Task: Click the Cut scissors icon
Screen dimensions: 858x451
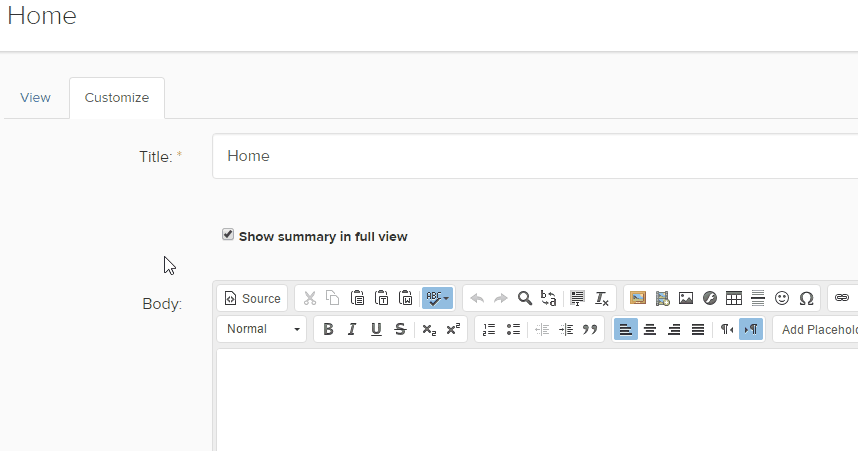Action: click(x=310, y=298)
